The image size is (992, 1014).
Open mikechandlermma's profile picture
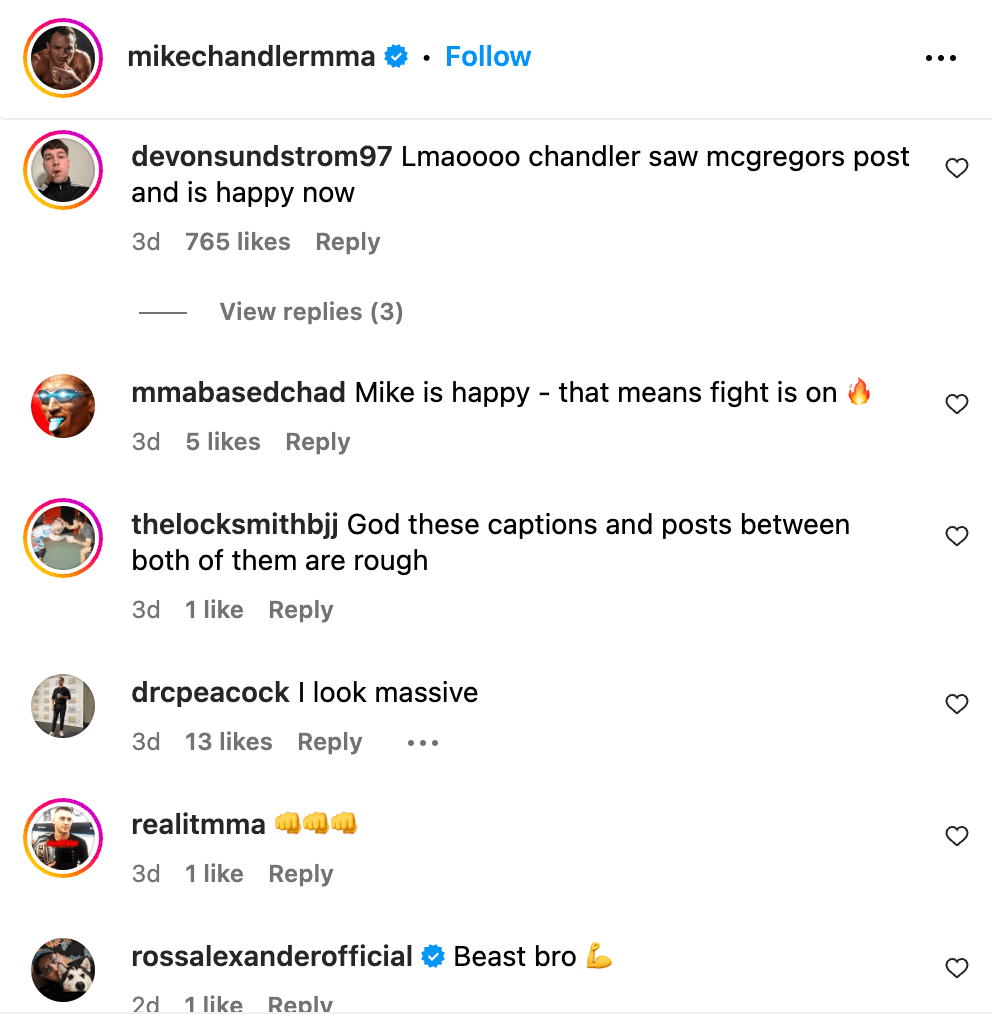[x=63, y=58]
